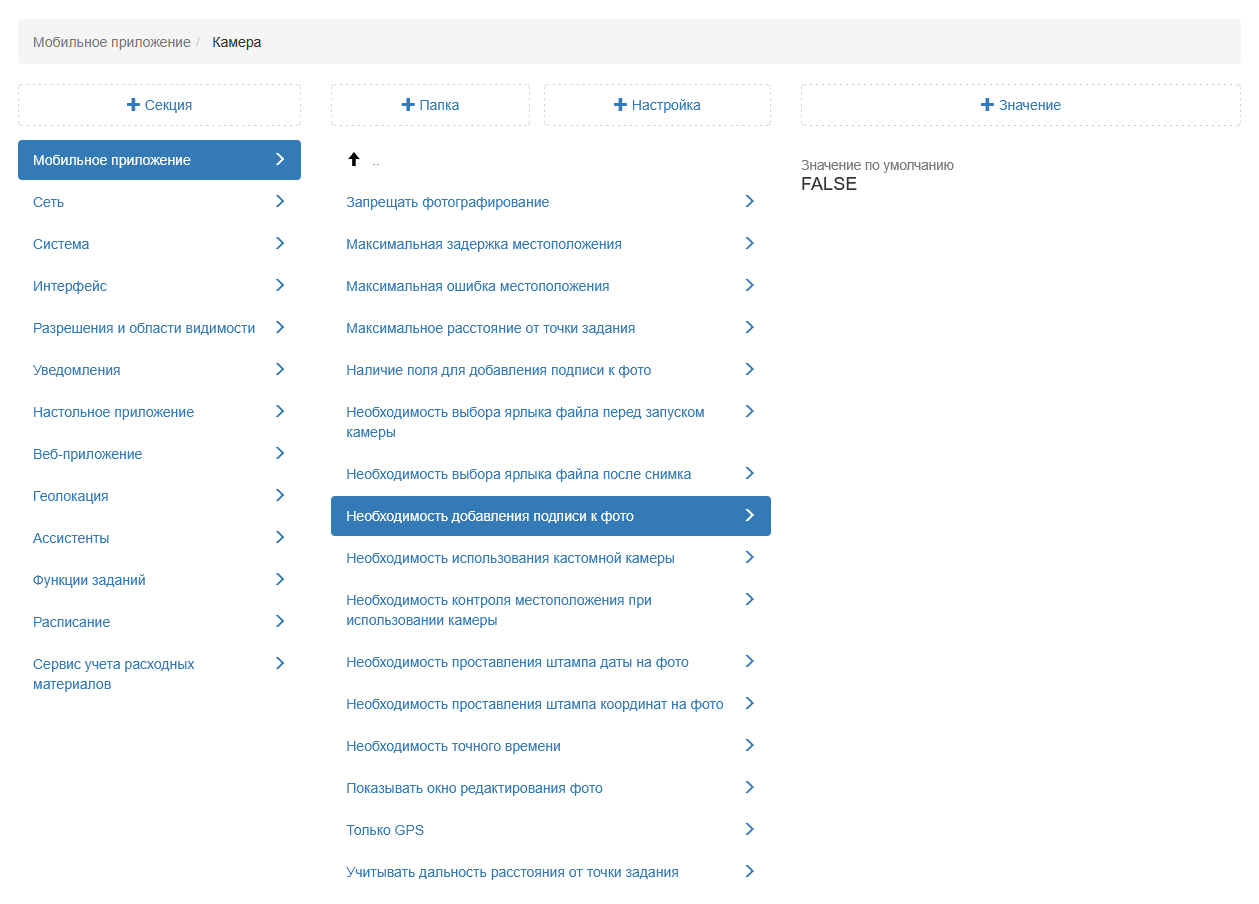Open the Уведомления section

coord(77,370)
